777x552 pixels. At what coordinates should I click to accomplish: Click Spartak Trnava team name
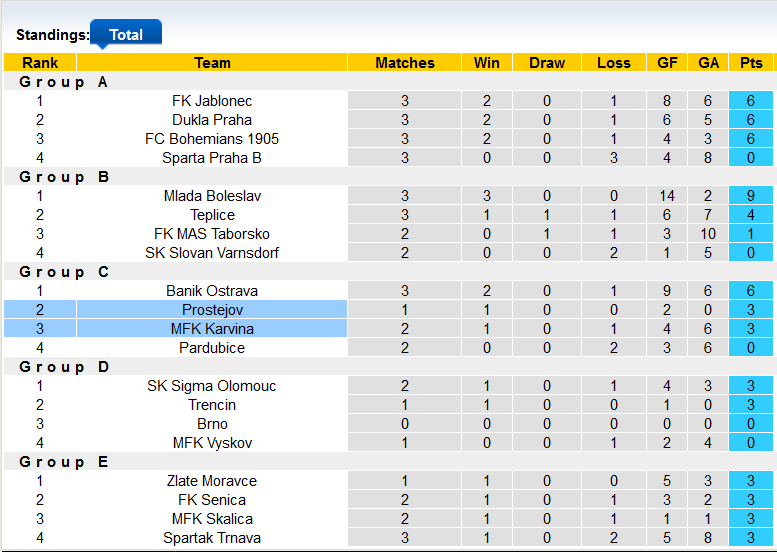pyautogui.click(x=212, y=538)
